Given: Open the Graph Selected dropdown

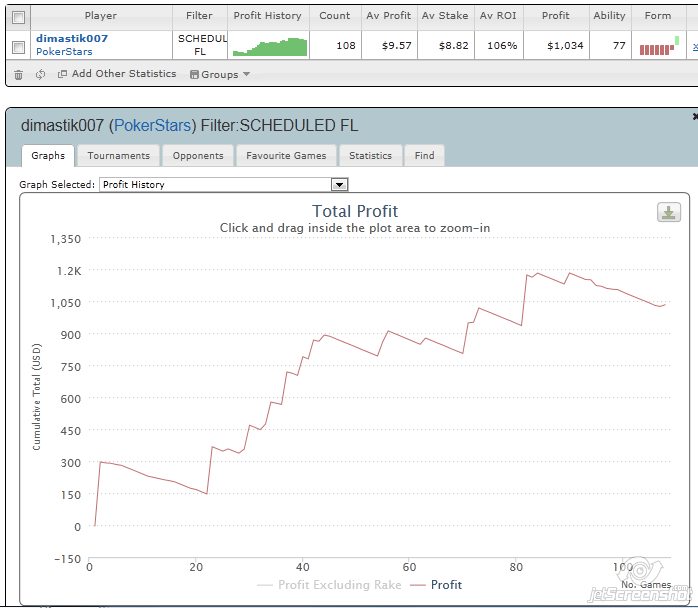Looking at the screenshot, I should (x=339, y=185).
